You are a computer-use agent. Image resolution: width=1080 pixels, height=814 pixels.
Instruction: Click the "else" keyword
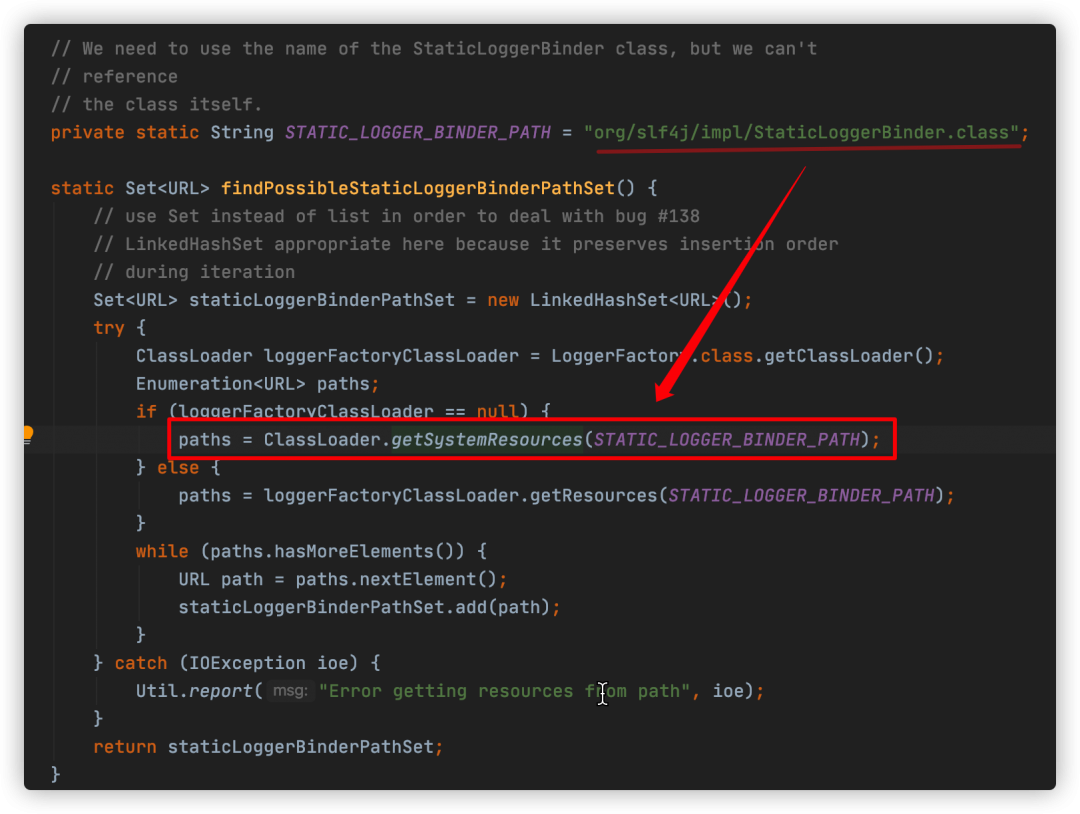click(x=178, y=468)
